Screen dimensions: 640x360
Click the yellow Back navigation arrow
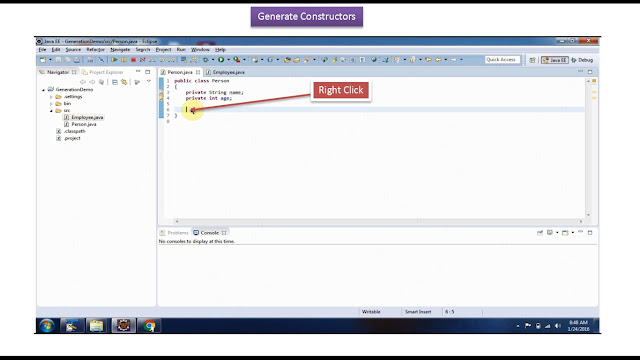tap(438, 60)
